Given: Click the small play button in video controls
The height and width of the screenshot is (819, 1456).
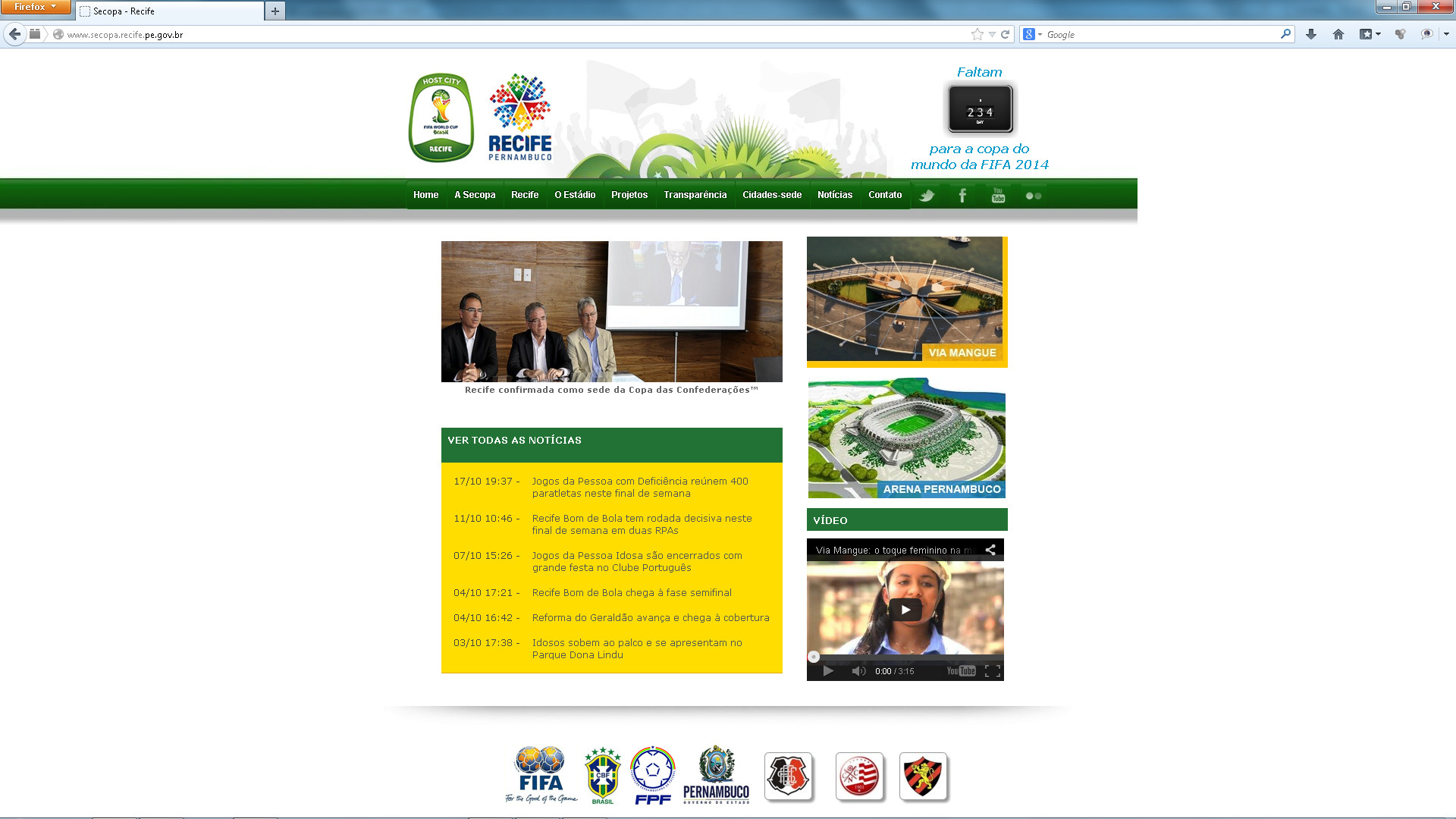Looking at the screenshot, I should click(x=828, y=671).
